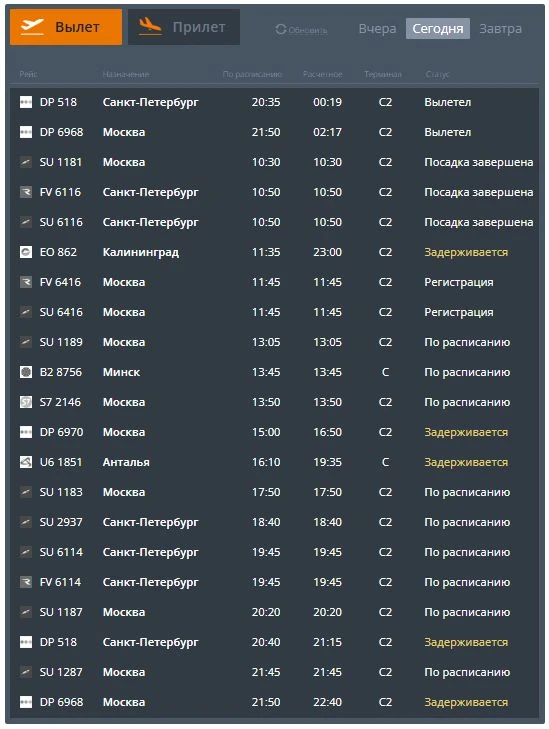
Task: Click the S7 airline logo for flight S7 2146
Action: point(26,402)
